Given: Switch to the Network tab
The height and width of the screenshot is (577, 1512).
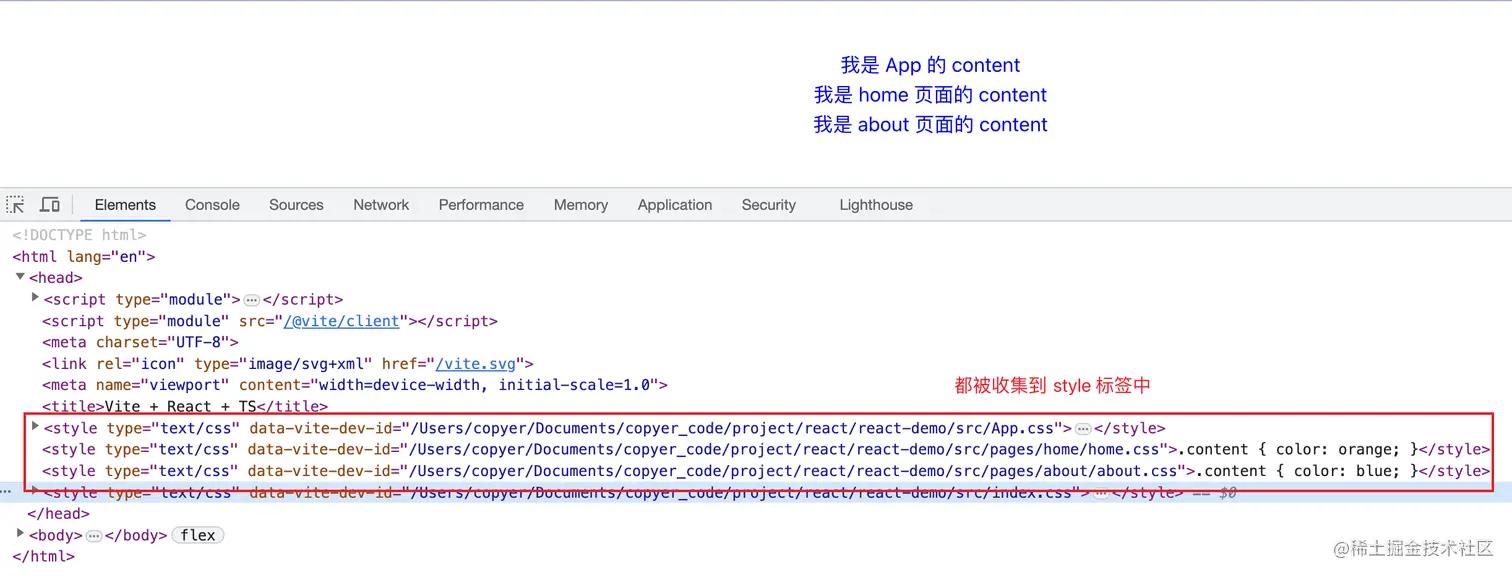Looking at the screenshot, I should click(x=381, y=205).
